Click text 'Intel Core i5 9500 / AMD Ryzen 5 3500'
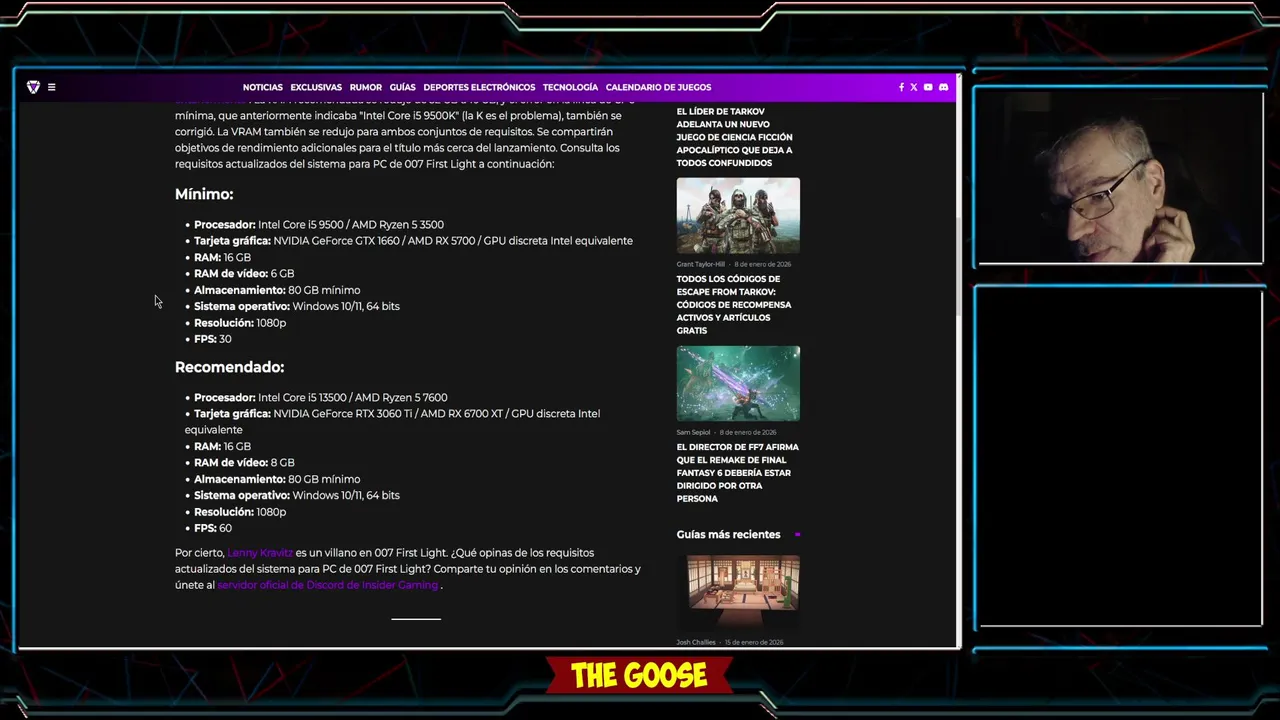The height and width of the screenshot is (720, 1280). click(351, 225)
